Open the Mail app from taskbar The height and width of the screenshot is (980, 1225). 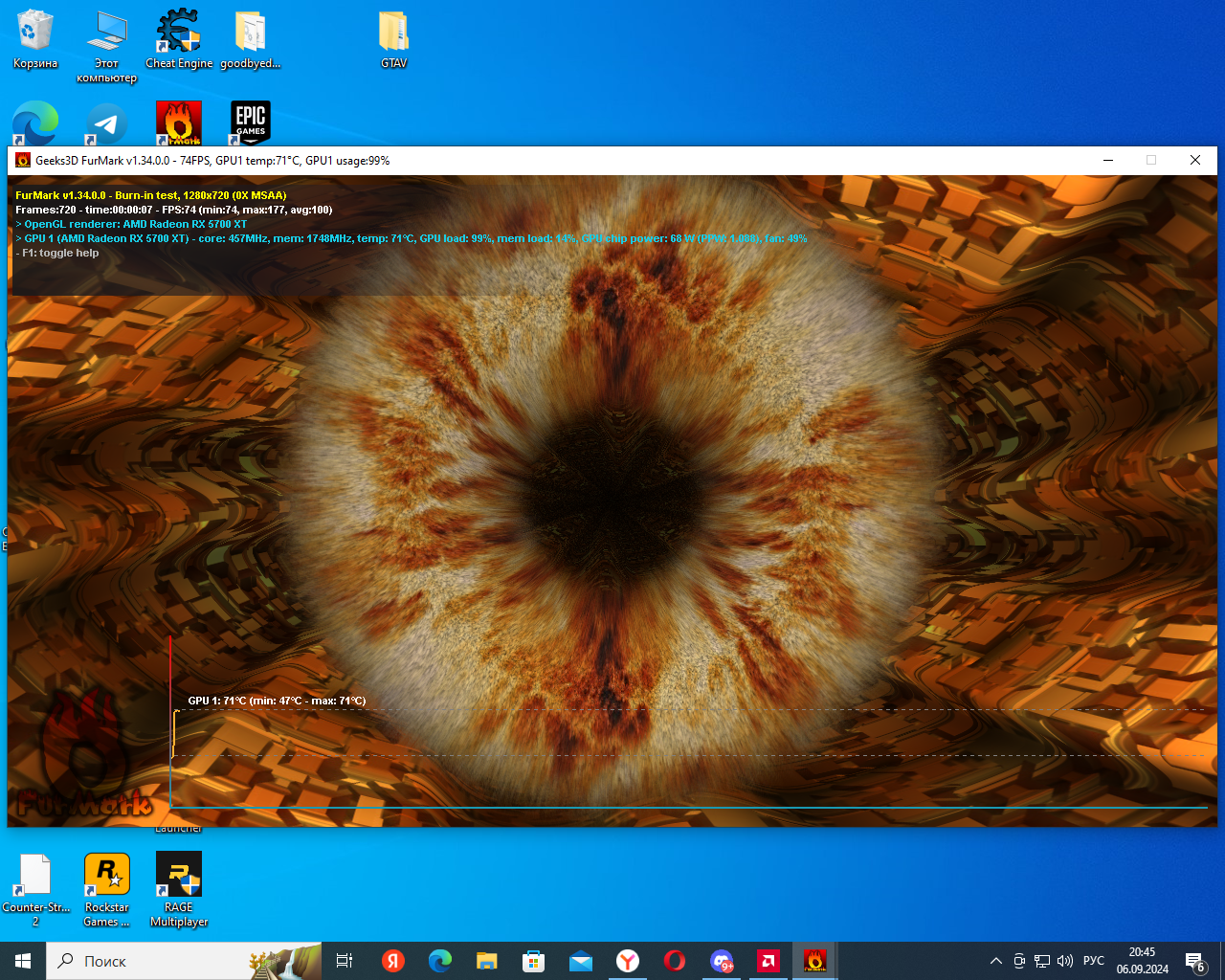(580, 961)
